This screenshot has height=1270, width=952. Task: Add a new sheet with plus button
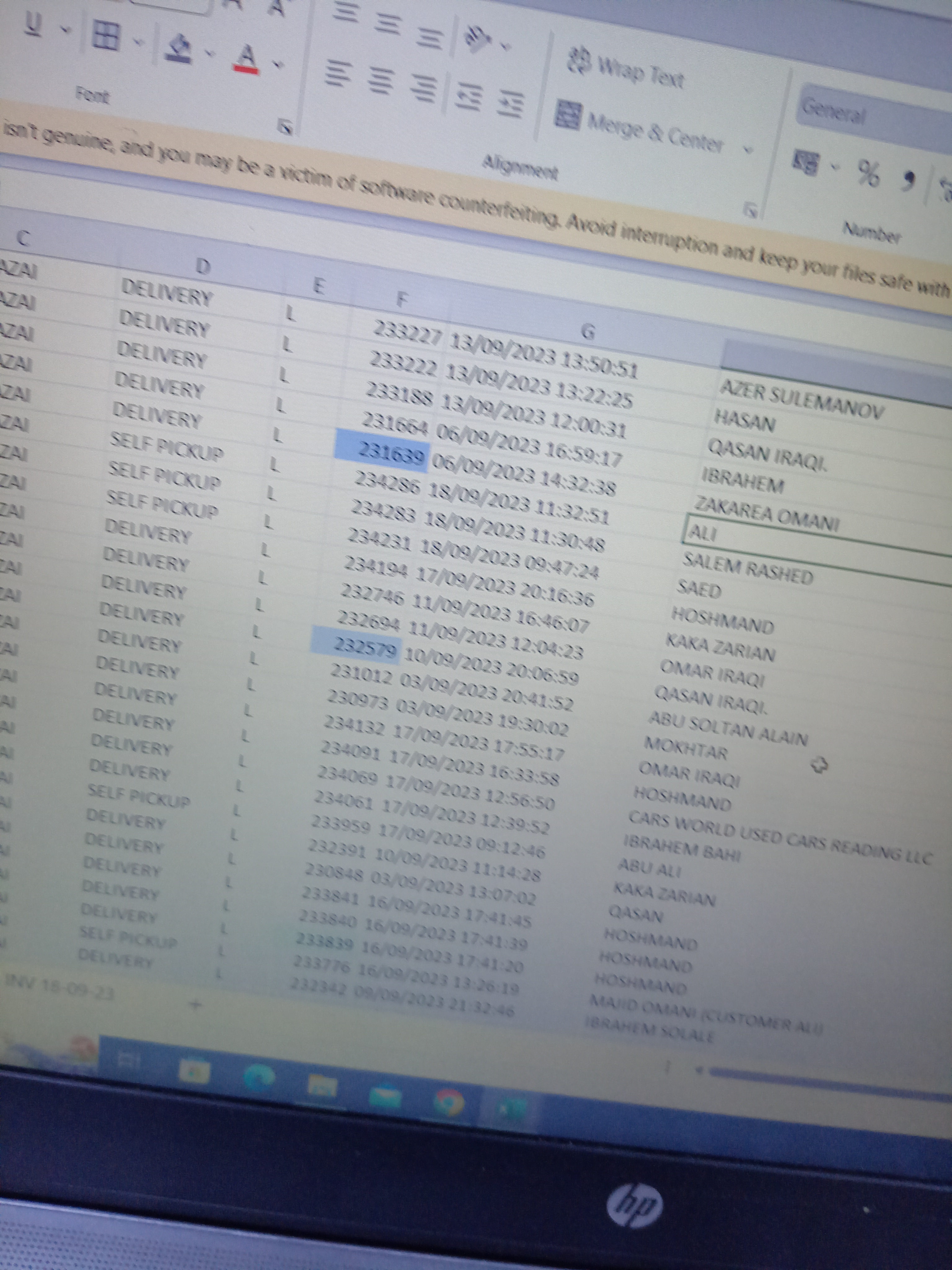pyautogui.click(x=196, y=1004)
